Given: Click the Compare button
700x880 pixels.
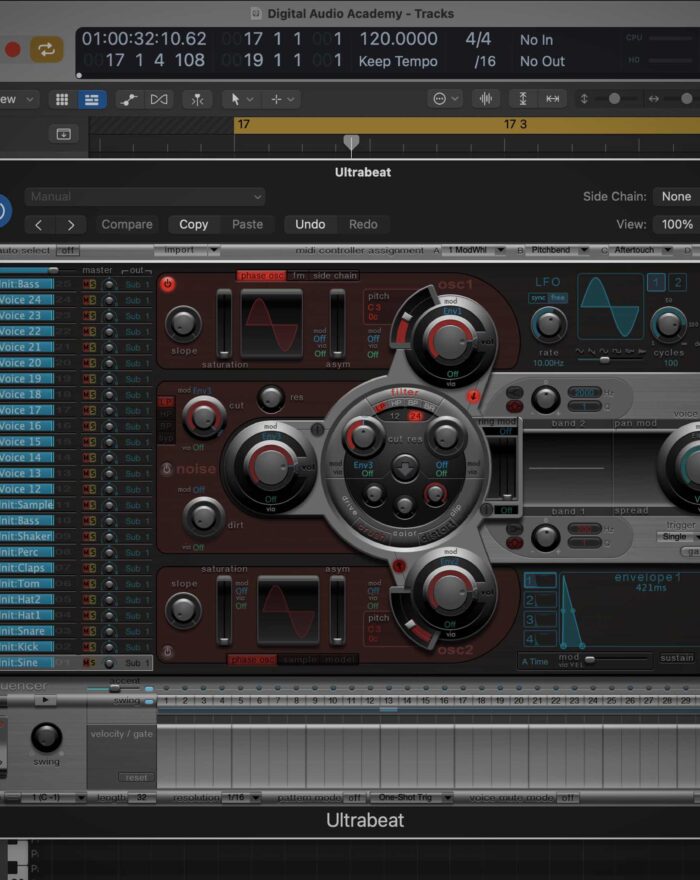Looking at the screenshot, I should click(x=127, y=224).
